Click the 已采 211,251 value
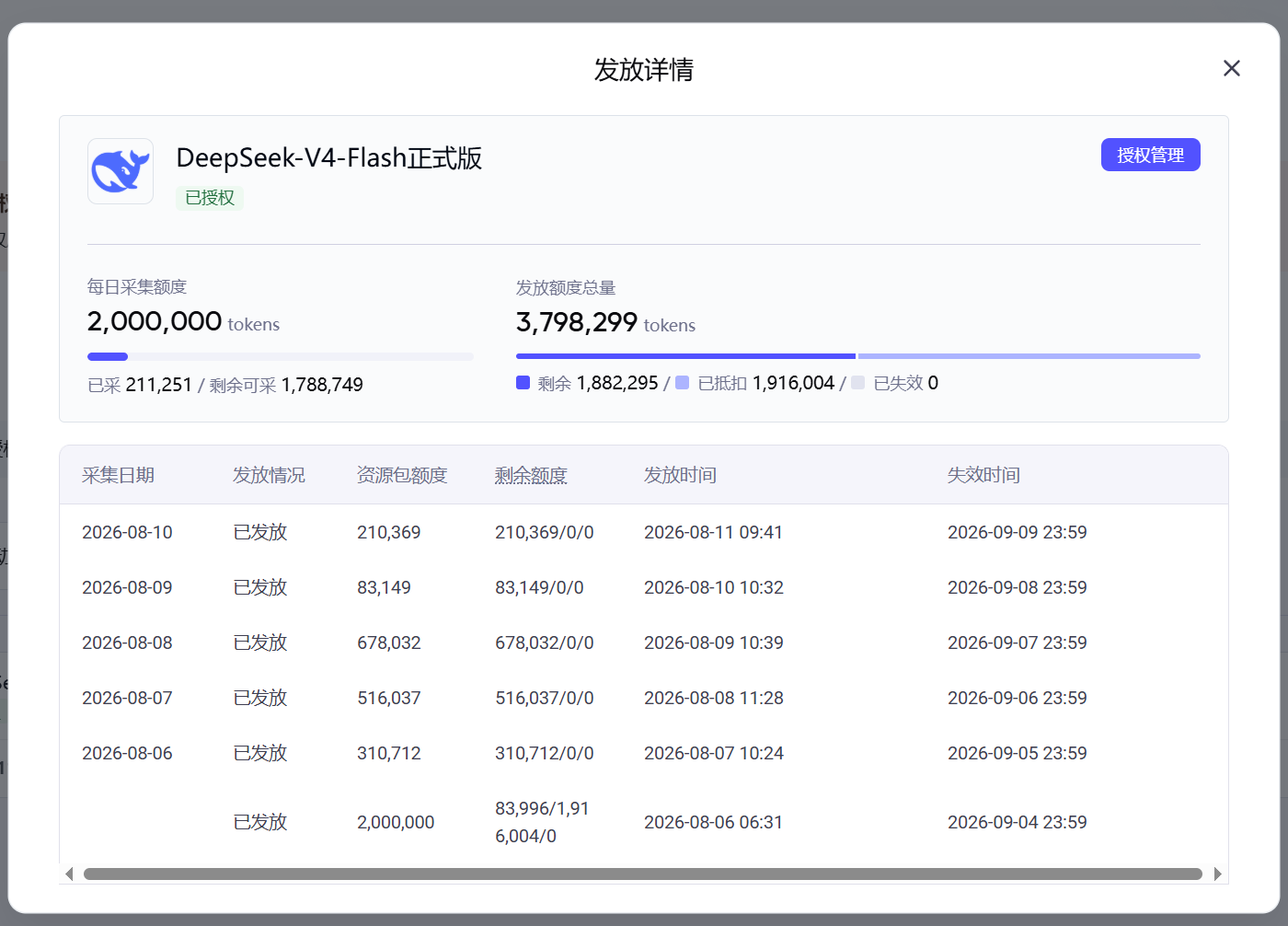 pos(140,385)
